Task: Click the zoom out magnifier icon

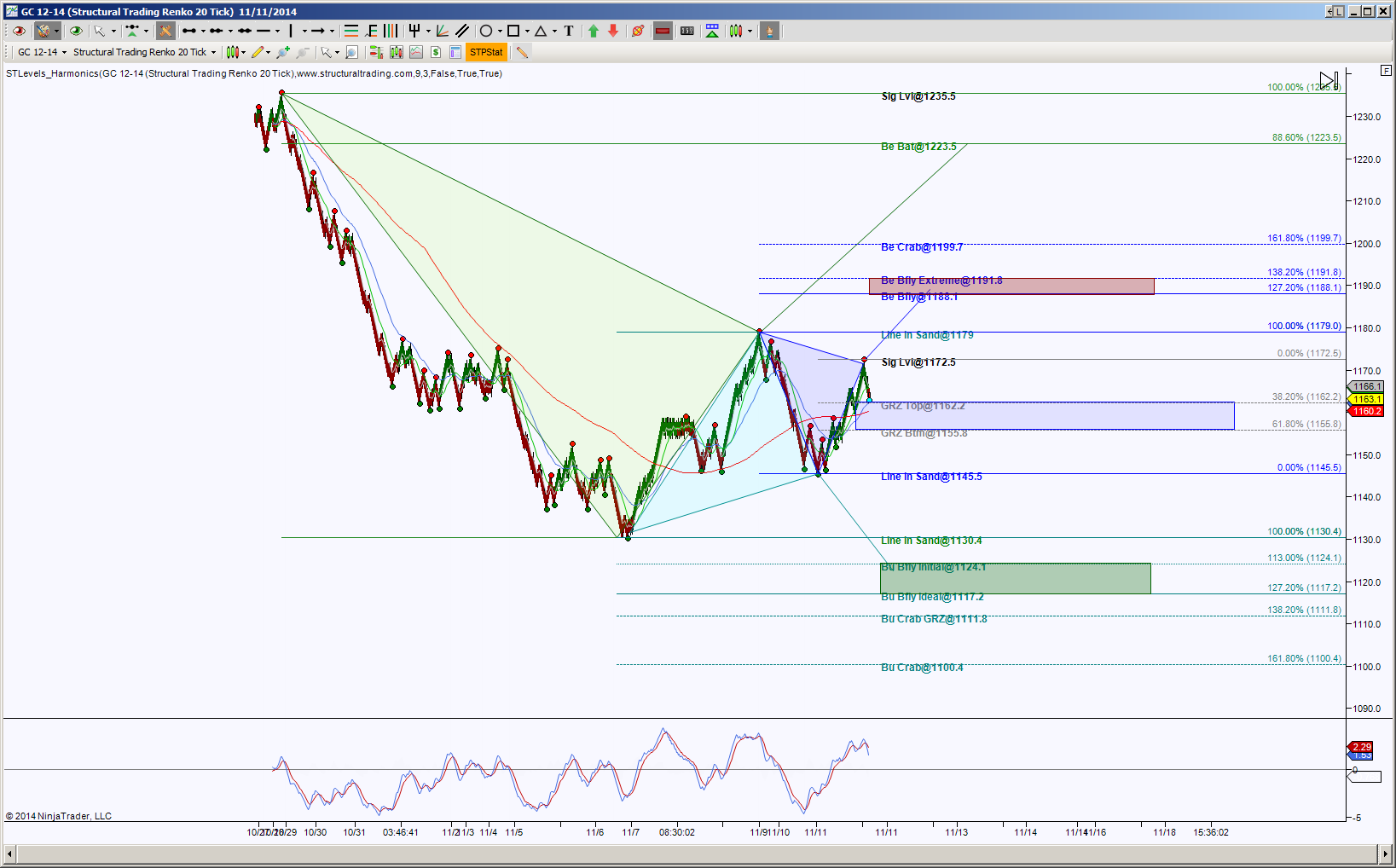Action: point(303,52)
